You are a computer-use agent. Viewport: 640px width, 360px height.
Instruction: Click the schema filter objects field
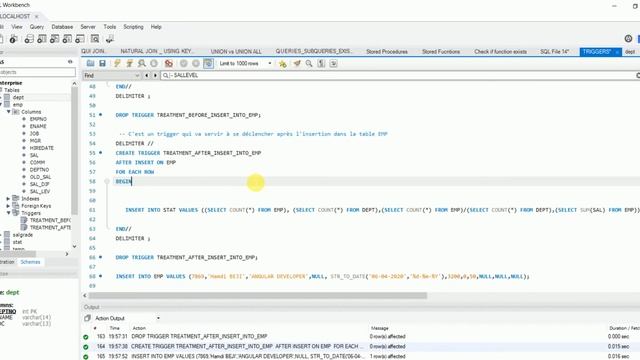pos(38,72)
